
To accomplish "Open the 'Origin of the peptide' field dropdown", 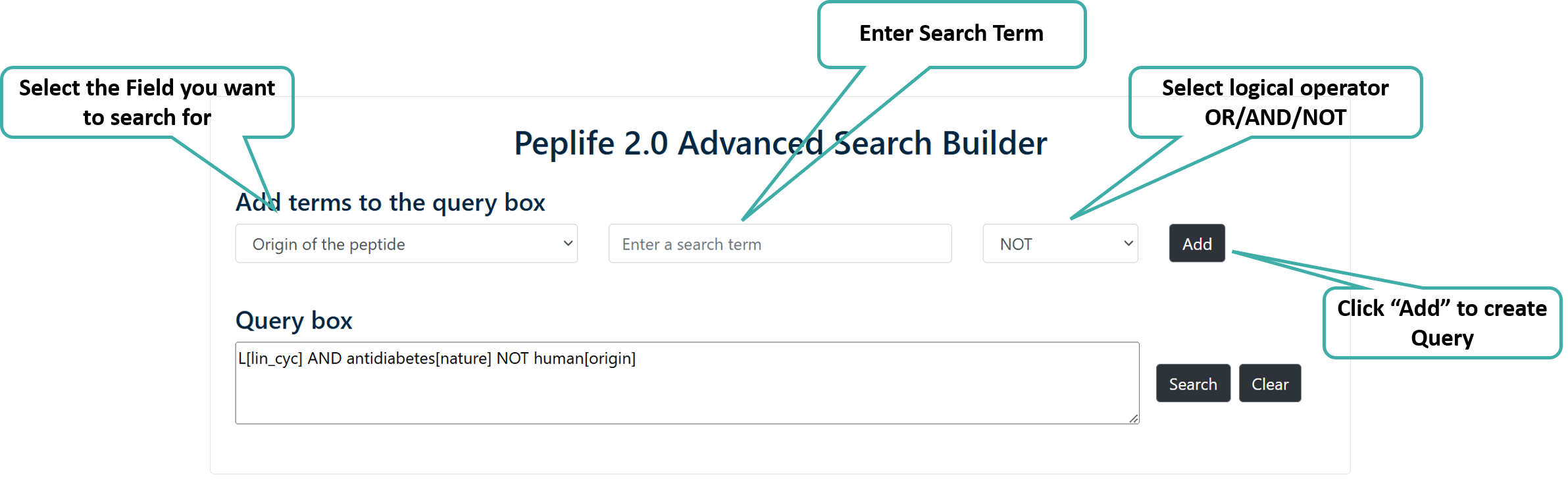I will point(405,244).
